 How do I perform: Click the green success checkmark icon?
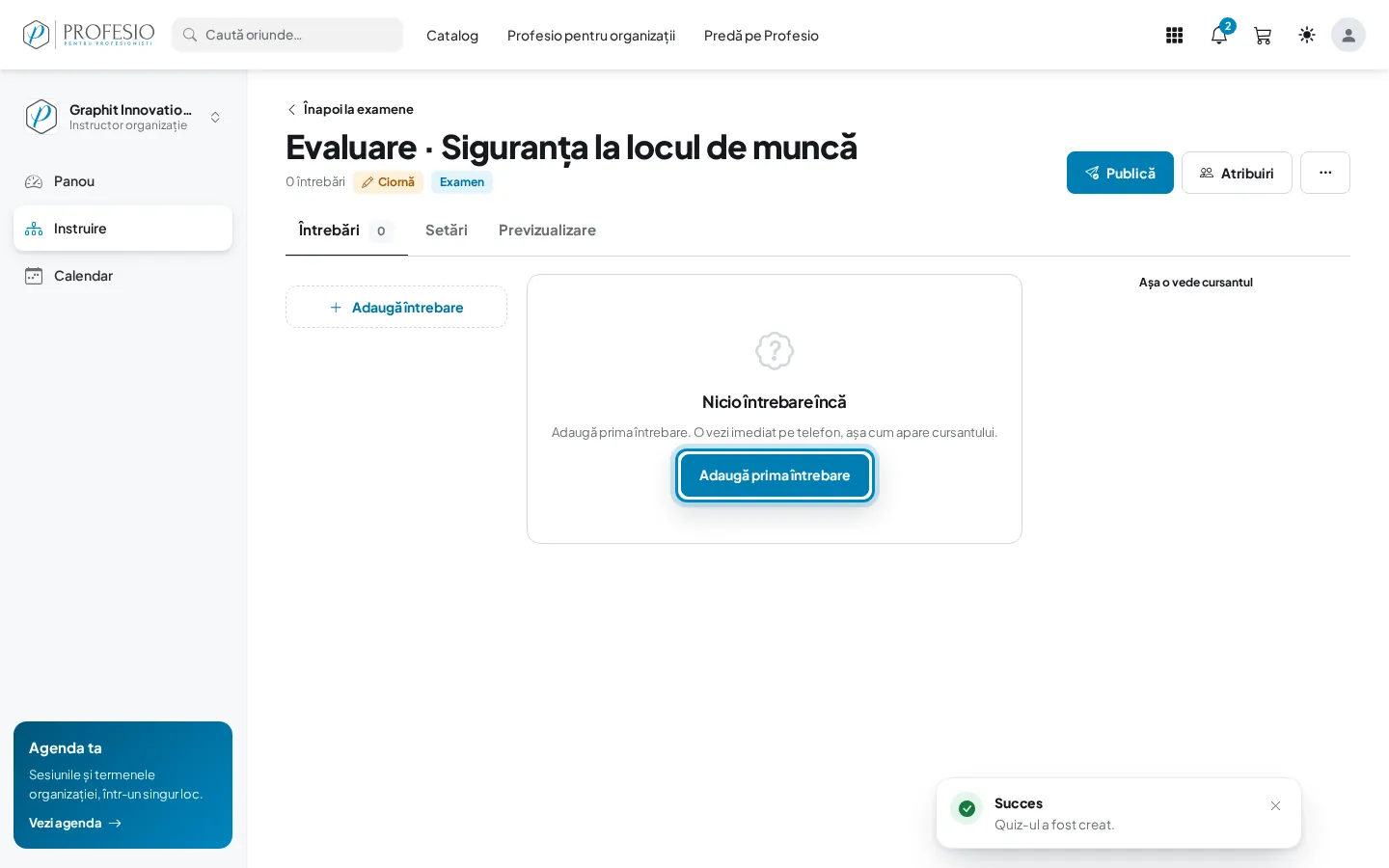(x=967, y=808)
